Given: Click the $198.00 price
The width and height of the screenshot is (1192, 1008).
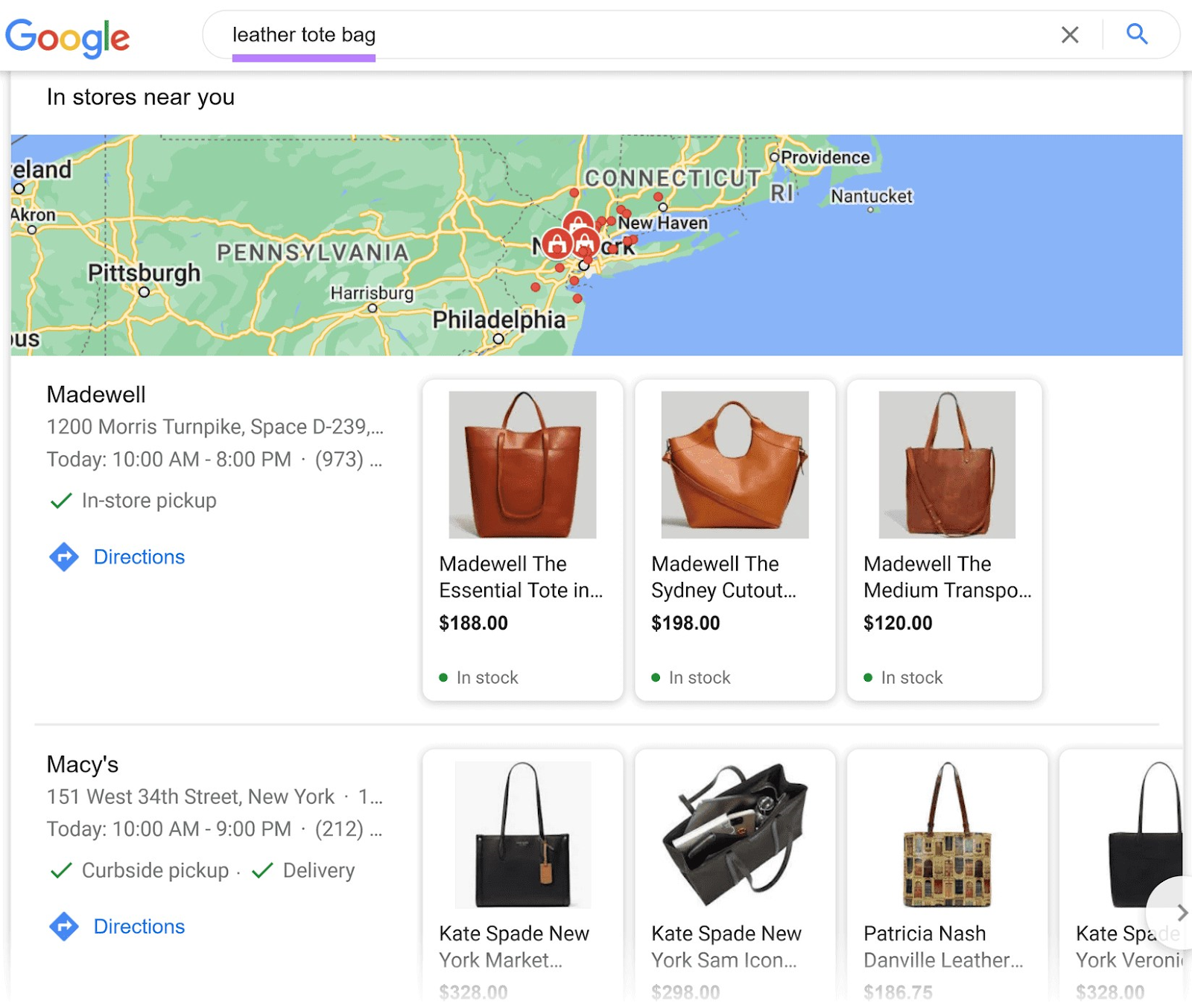Looking at the screenshot, I should [x=686, y=624].
